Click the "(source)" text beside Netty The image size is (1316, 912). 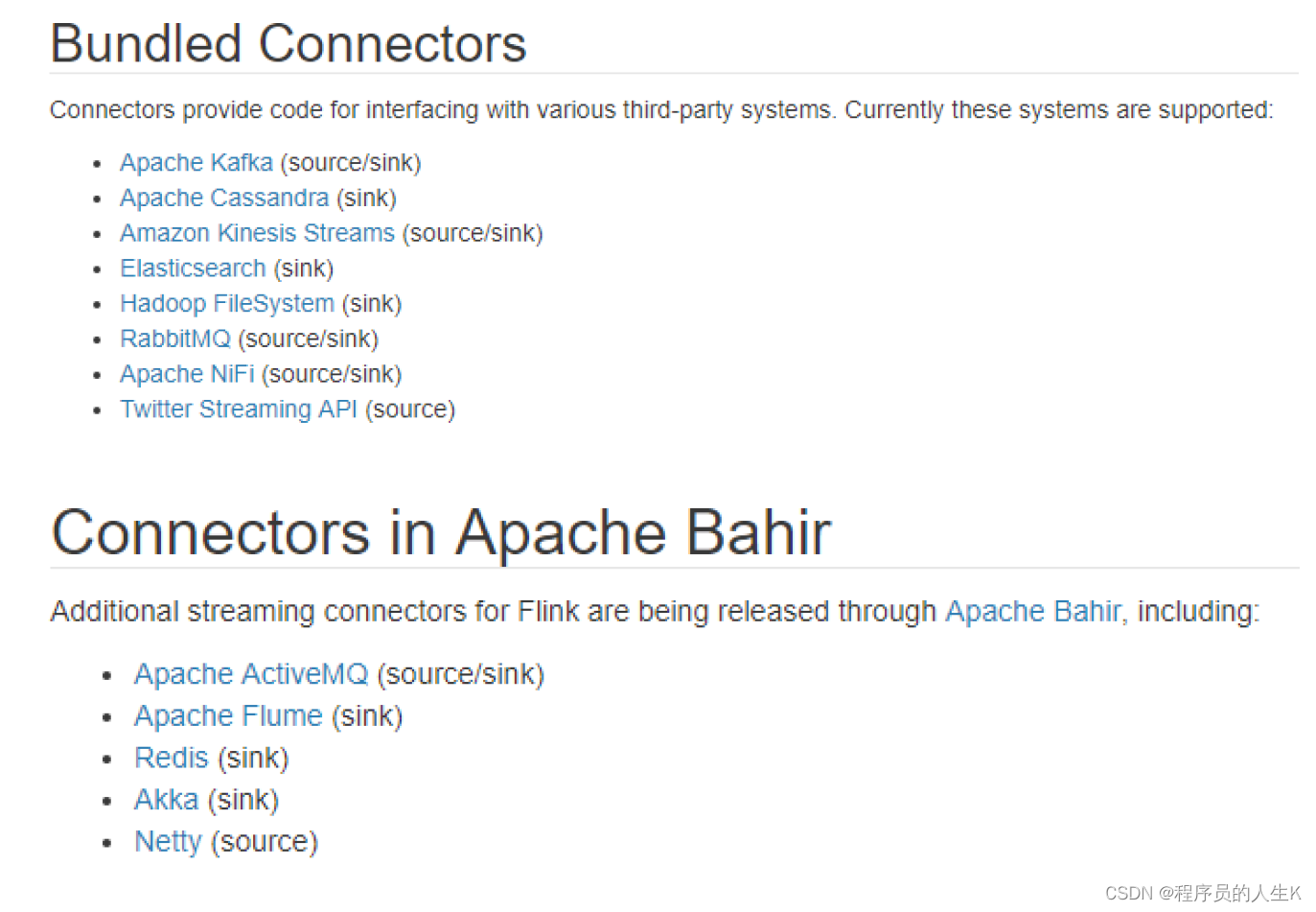click(265, 842)
